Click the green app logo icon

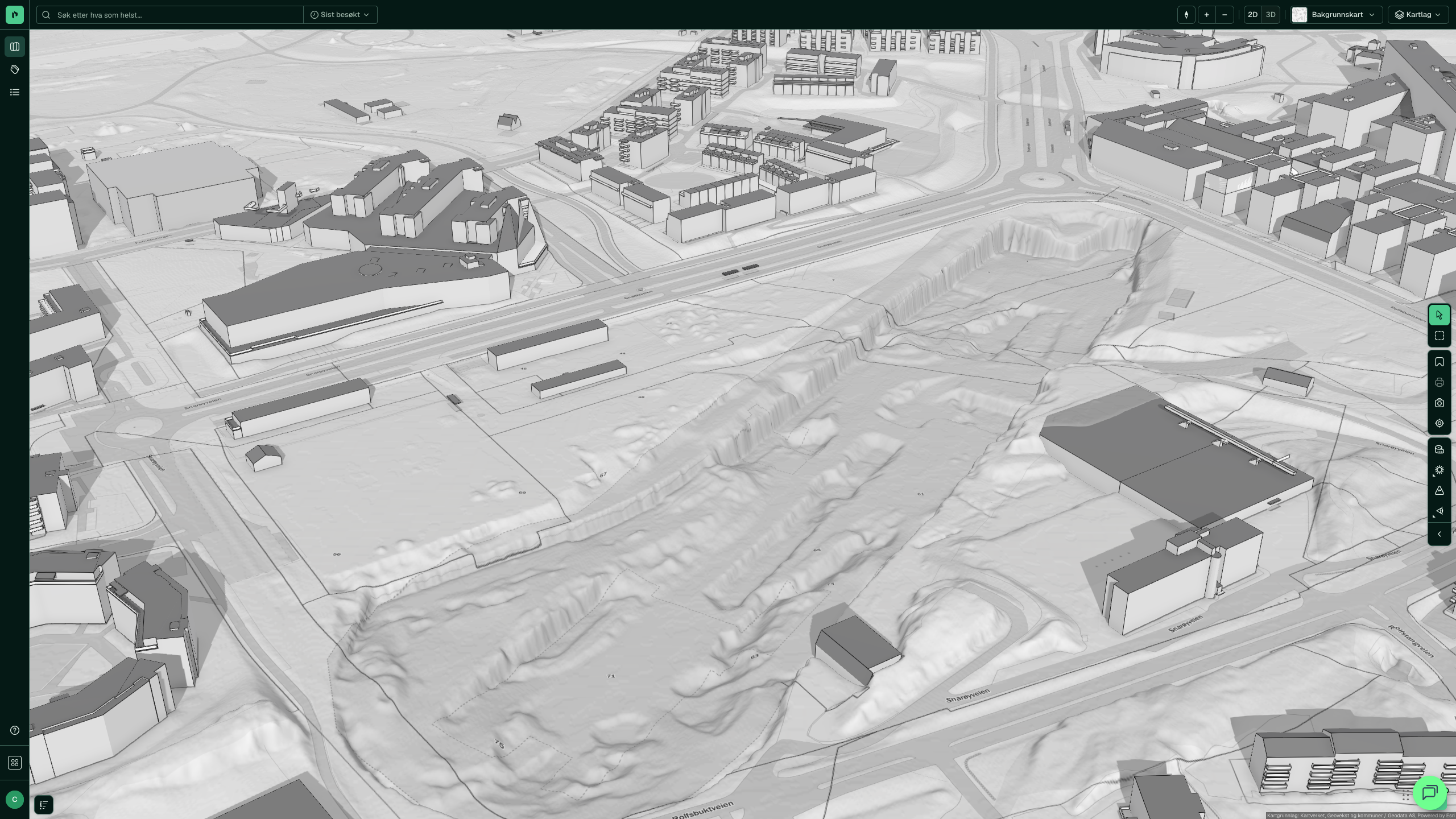tap(15, 15)
